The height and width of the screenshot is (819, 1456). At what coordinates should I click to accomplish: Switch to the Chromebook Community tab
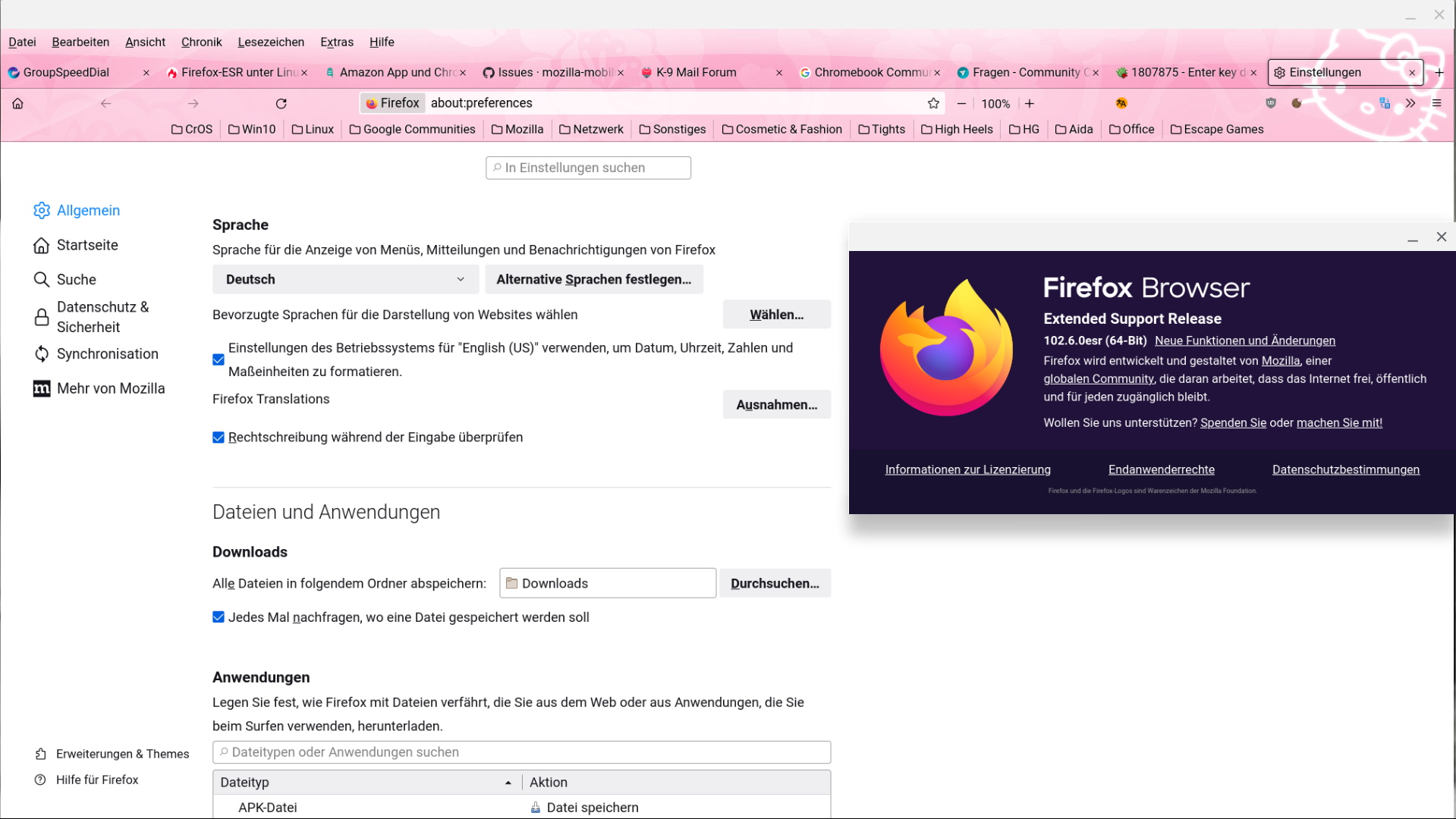870,72
